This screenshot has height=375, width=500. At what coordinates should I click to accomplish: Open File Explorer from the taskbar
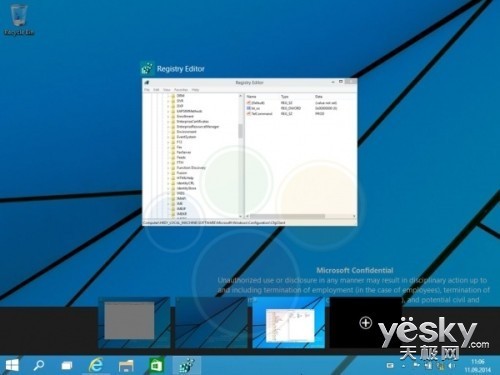tap(126, 366)
